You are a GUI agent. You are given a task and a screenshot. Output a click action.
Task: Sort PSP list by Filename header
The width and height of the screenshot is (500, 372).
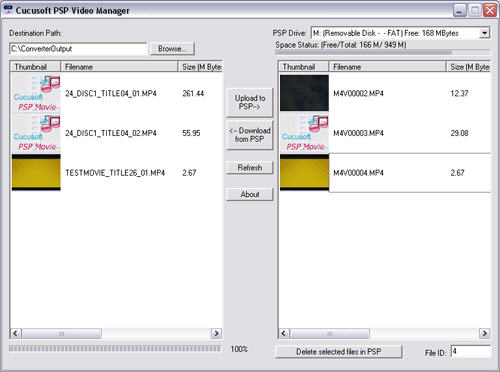[x=387, y=67]
